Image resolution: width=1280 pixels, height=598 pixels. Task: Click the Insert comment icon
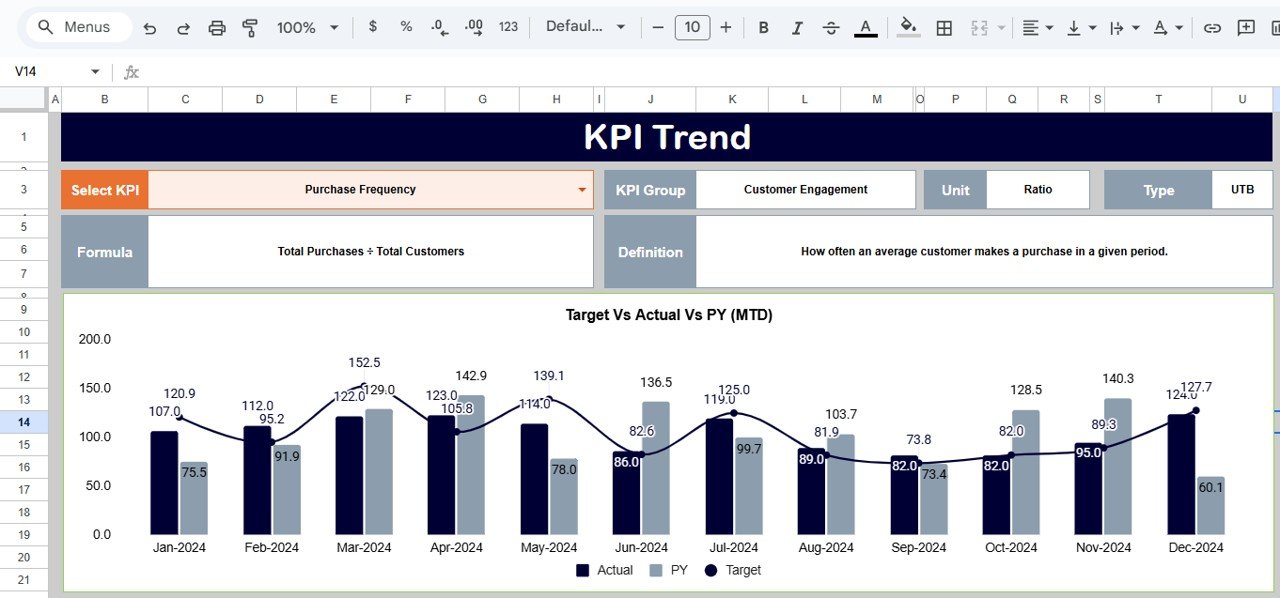(1247, 27)
